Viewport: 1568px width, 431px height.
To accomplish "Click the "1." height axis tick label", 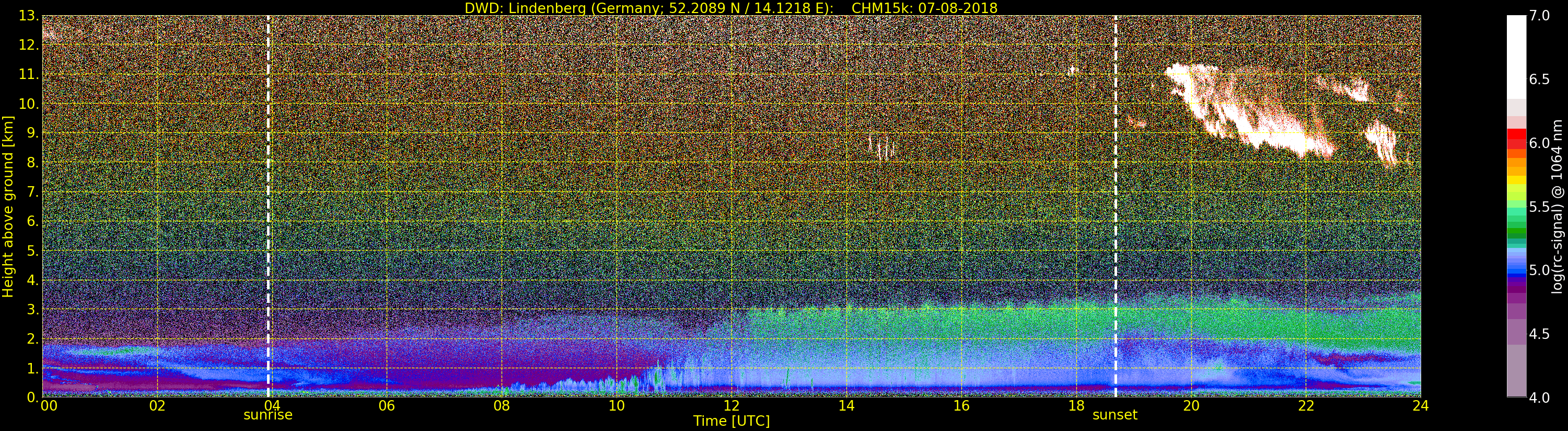I will (x=32, y=368).
